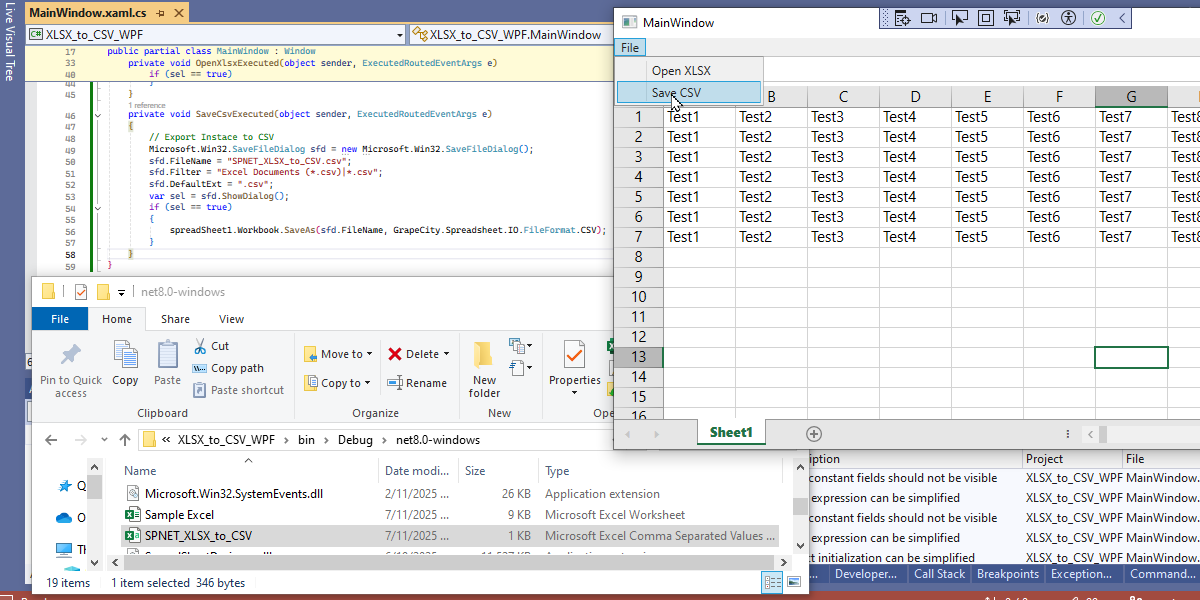This screenshot has height=600, width=1200.
Task: Click Explorer's Back navigation arrow
Action: [x=51, y=440]
